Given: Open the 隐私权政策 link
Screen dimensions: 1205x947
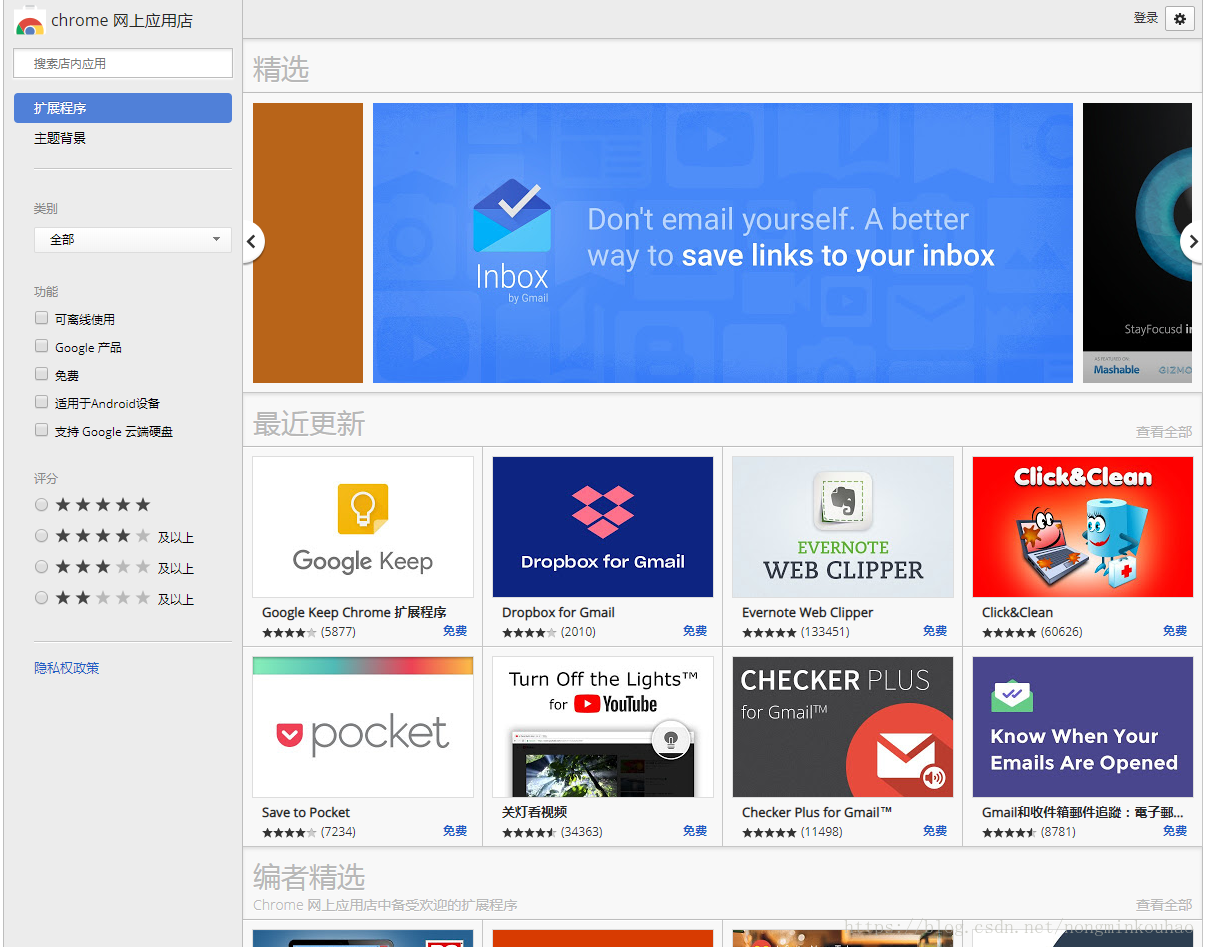Looking at the screenshot, I should 67,668.
